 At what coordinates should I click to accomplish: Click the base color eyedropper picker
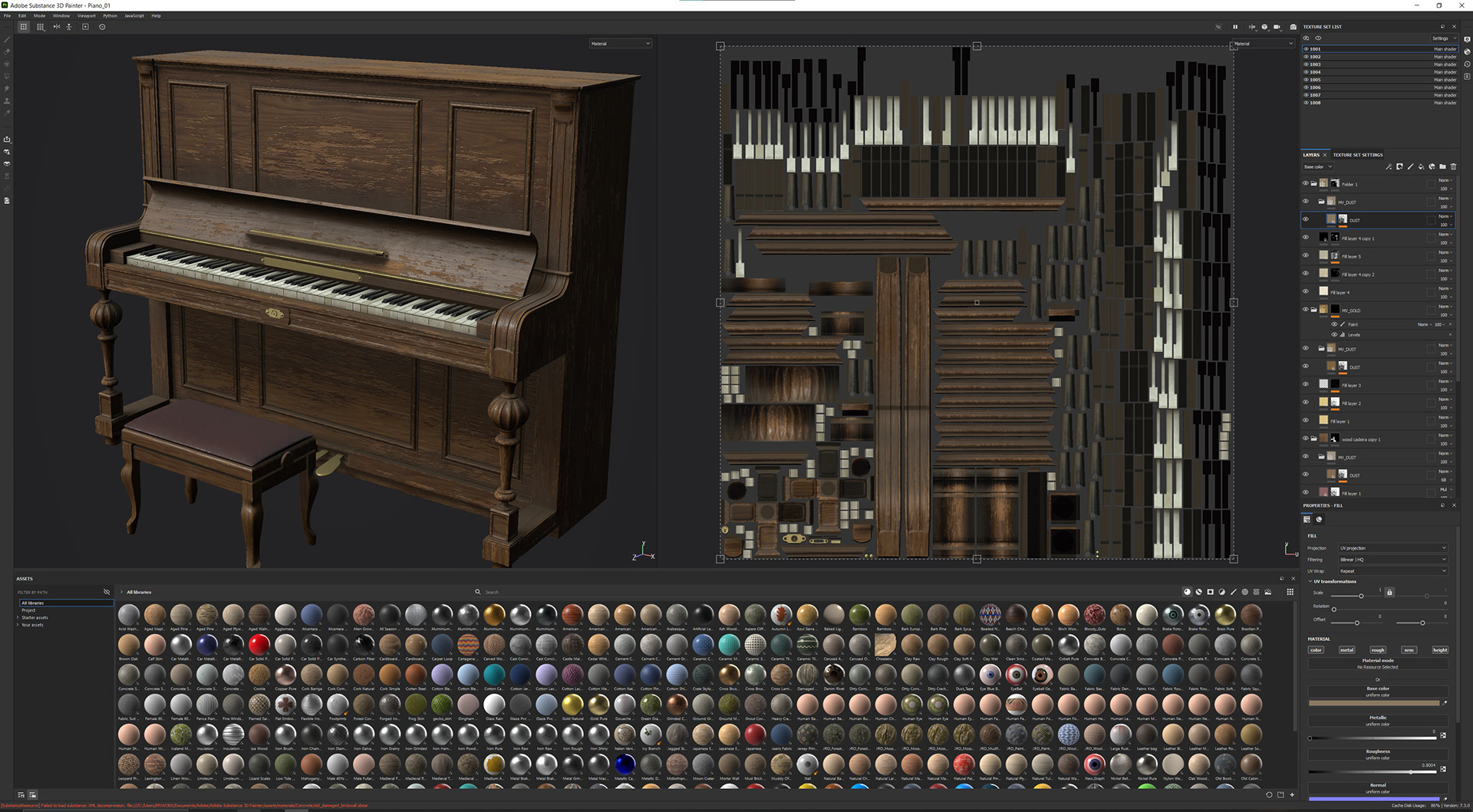coord(1445,702)
